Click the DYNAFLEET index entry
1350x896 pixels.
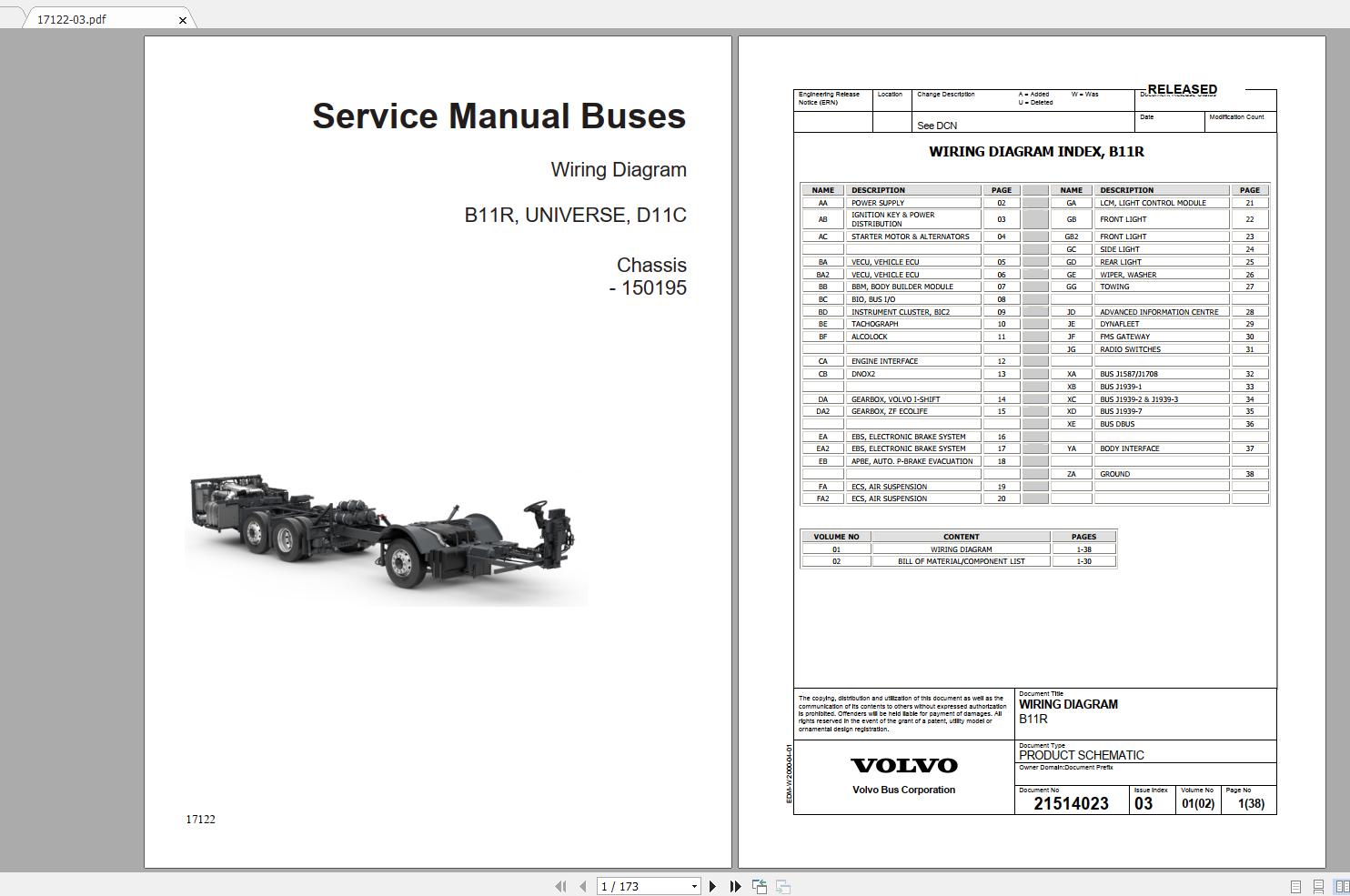1162,324
